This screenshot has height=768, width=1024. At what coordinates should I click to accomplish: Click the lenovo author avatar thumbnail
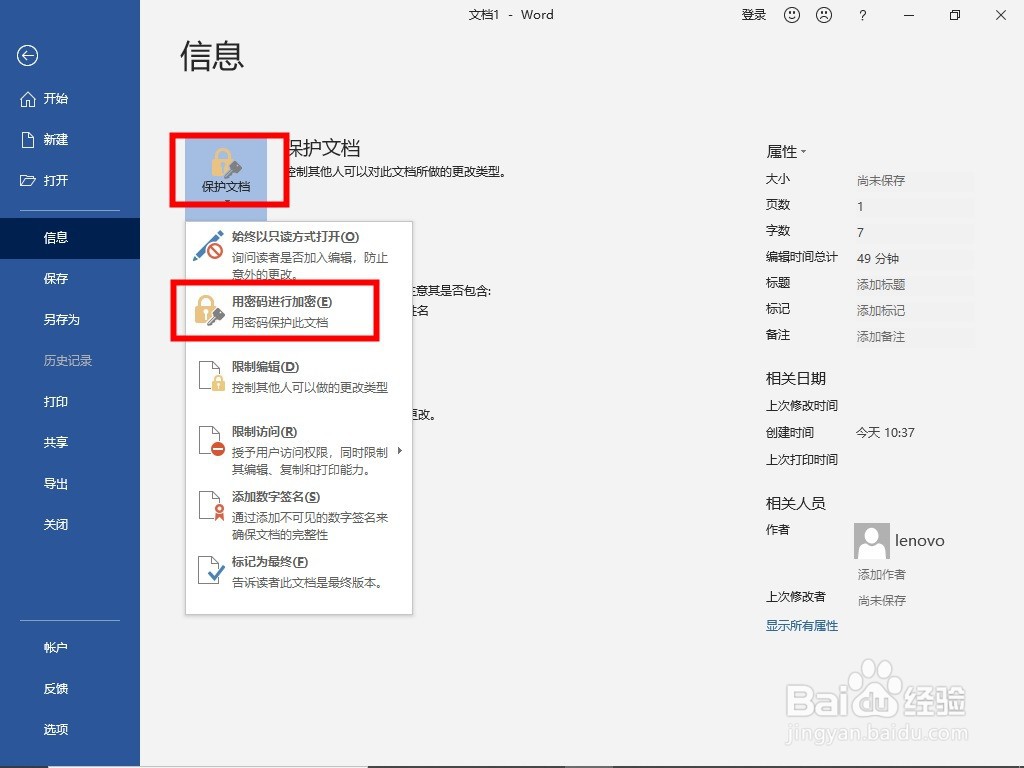871,540
